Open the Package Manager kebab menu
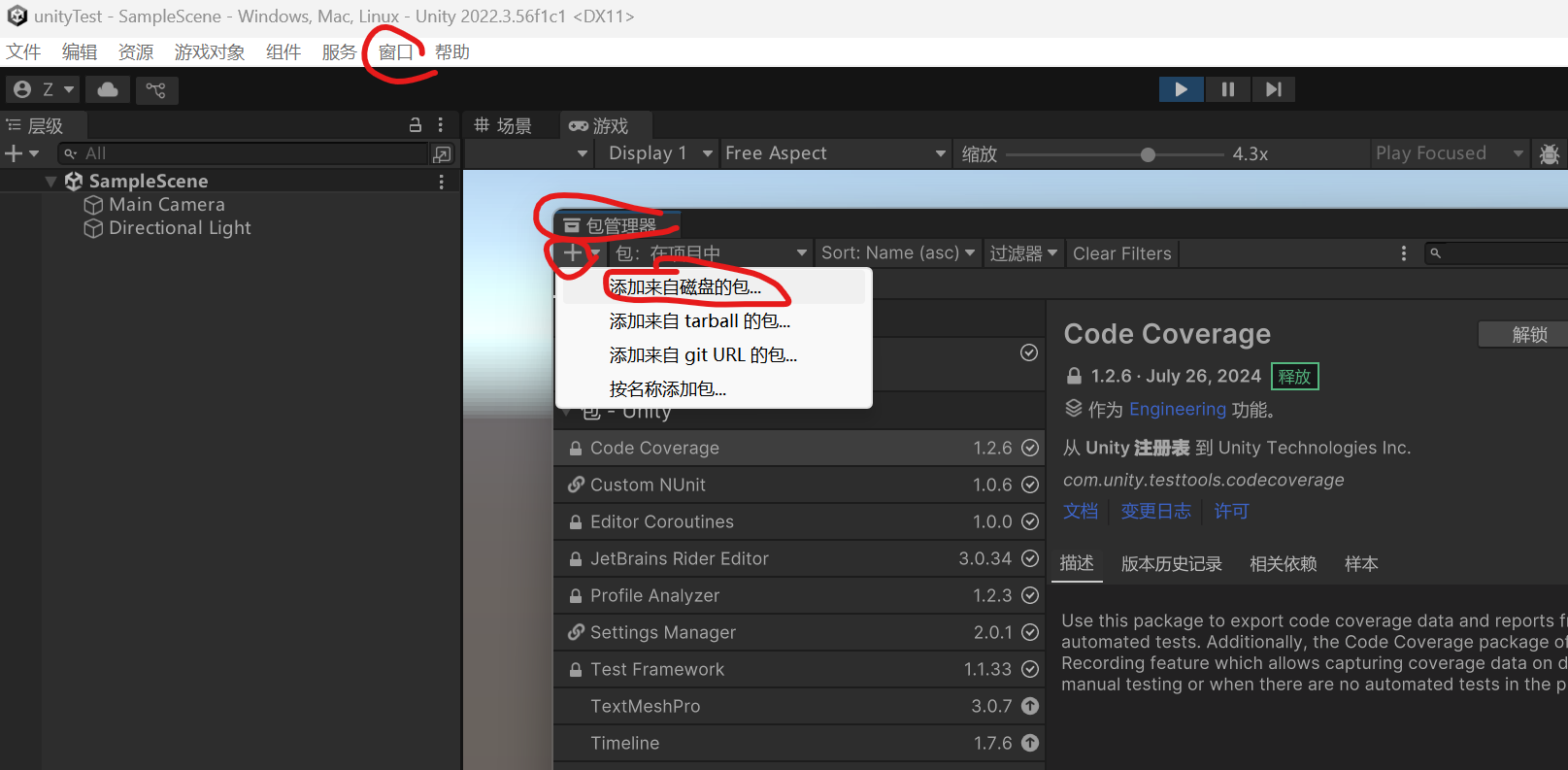 (x=1403, y=253)
